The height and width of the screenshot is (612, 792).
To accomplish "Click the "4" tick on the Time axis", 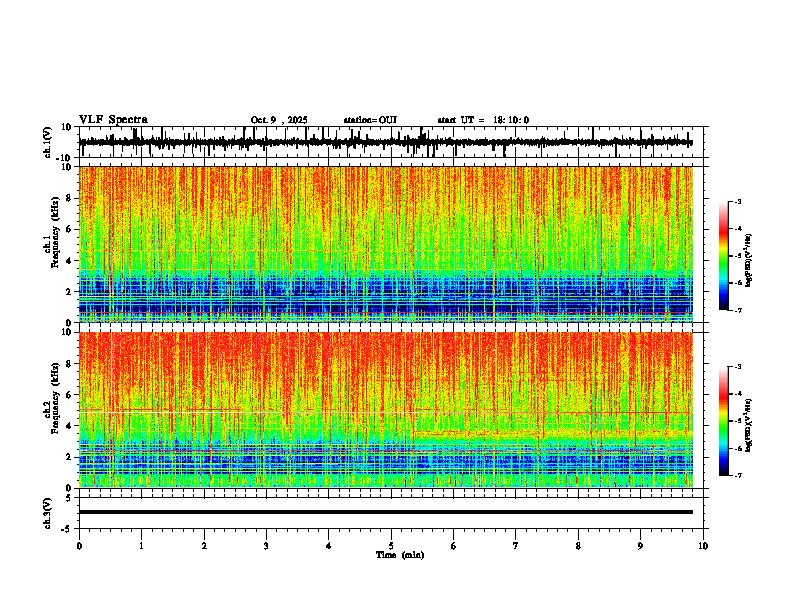I will [x=329, y=546].
